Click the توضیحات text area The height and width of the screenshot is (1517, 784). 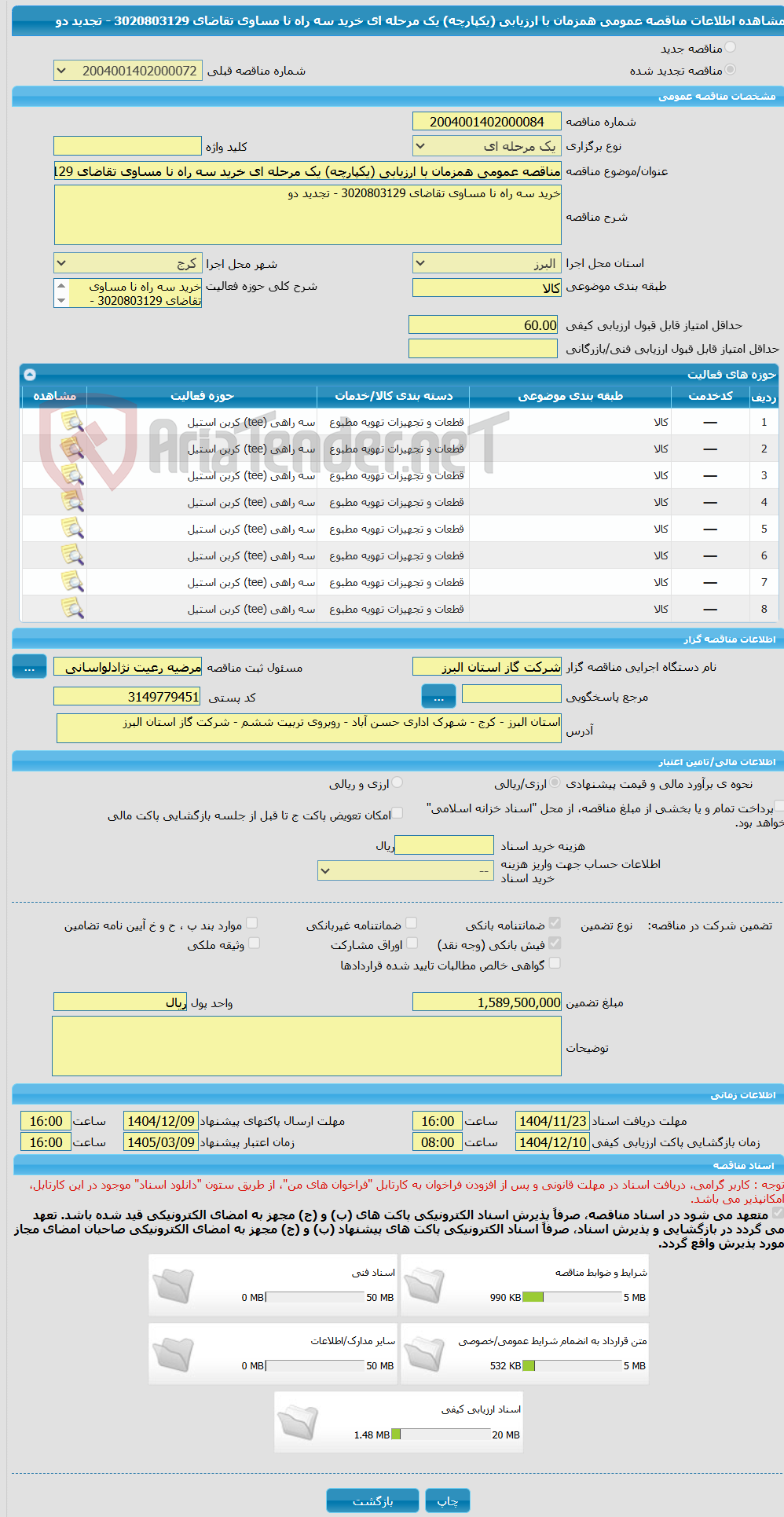306,1046
